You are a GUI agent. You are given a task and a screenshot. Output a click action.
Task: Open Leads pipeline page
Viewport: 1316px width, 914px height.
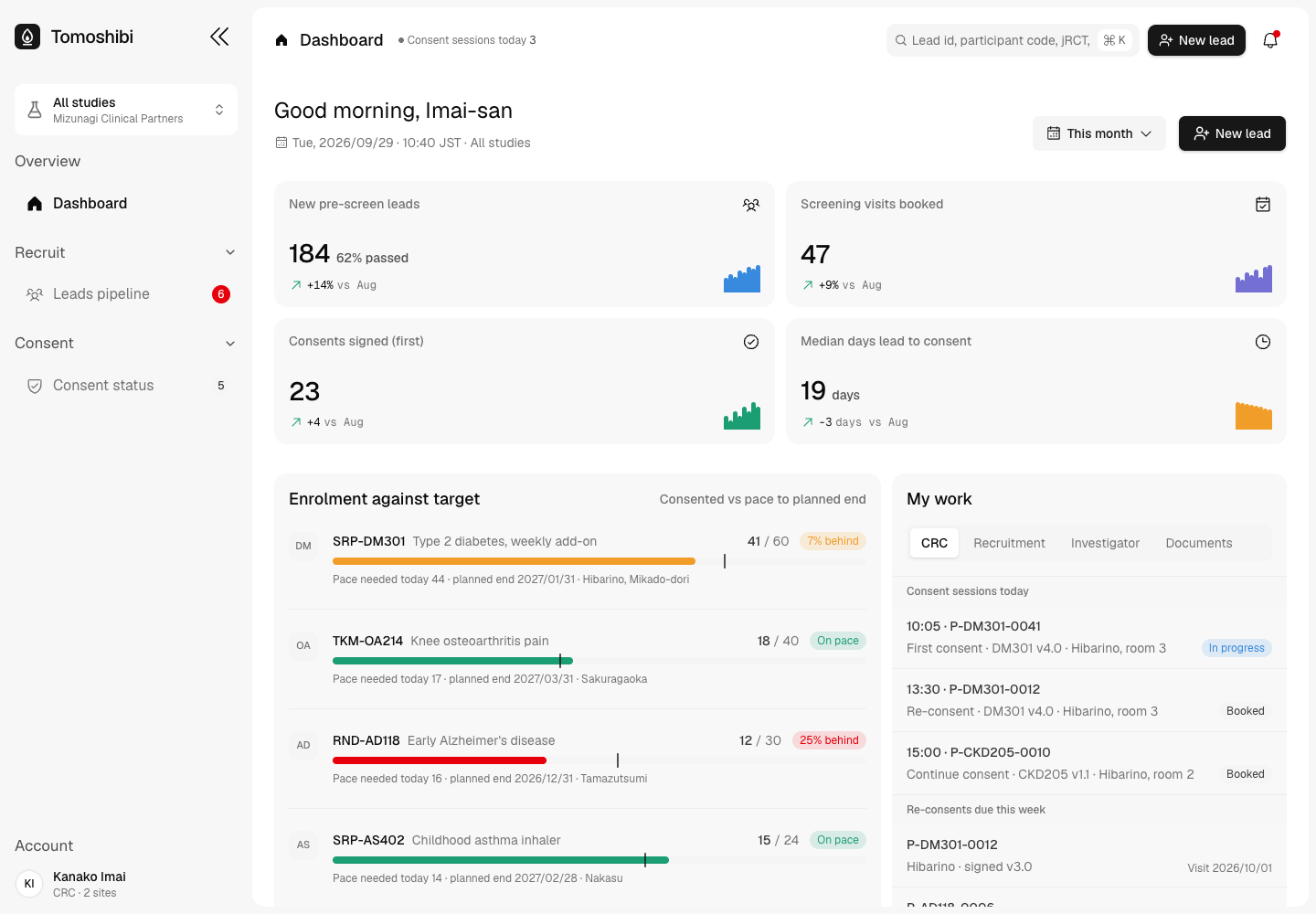pos(126,293)
